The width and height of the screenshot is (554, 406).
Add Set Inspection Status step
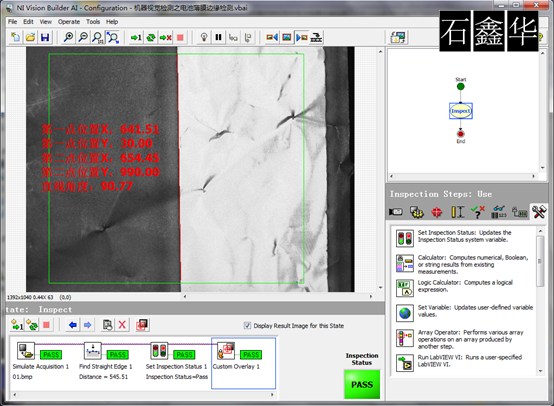click(463, 237)
